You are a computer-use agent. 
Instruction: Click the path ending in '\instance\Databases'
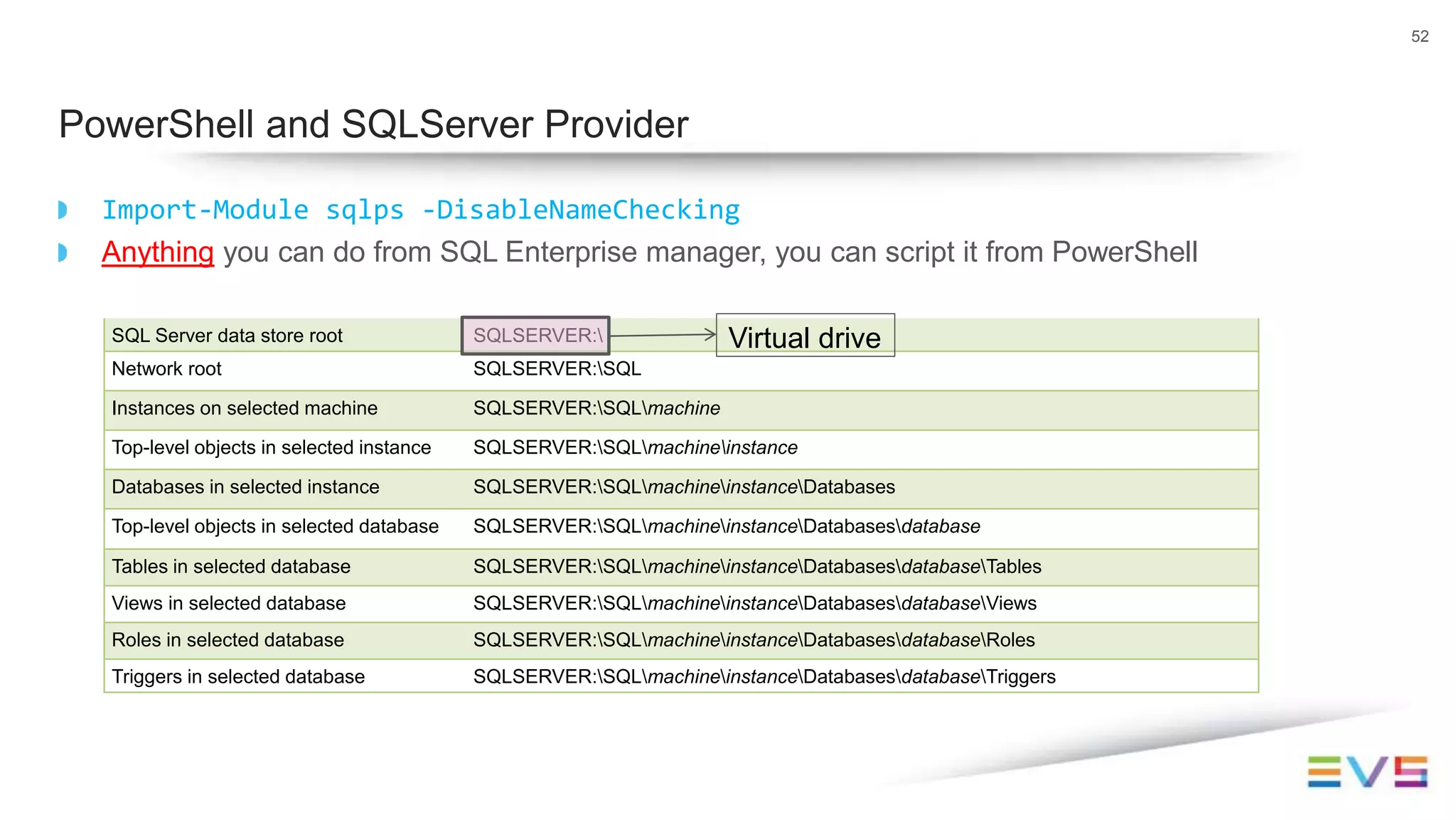[684, 487]
